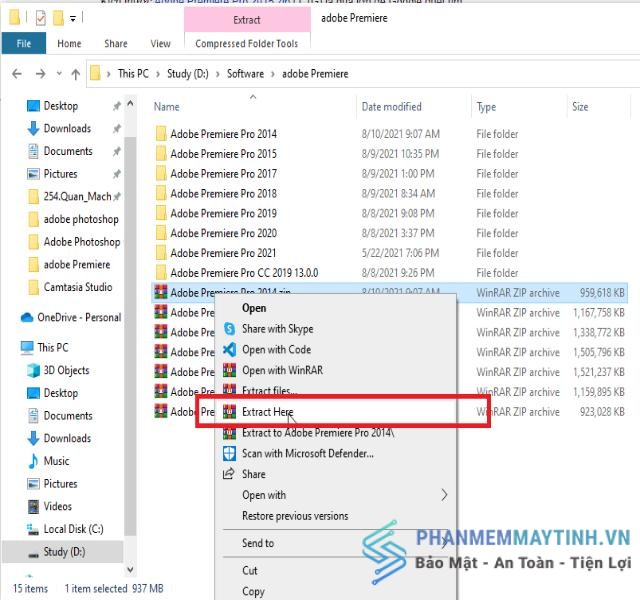Choose Restore previous versions
This screenshot has height=600, width=640.
pos(295,516)
